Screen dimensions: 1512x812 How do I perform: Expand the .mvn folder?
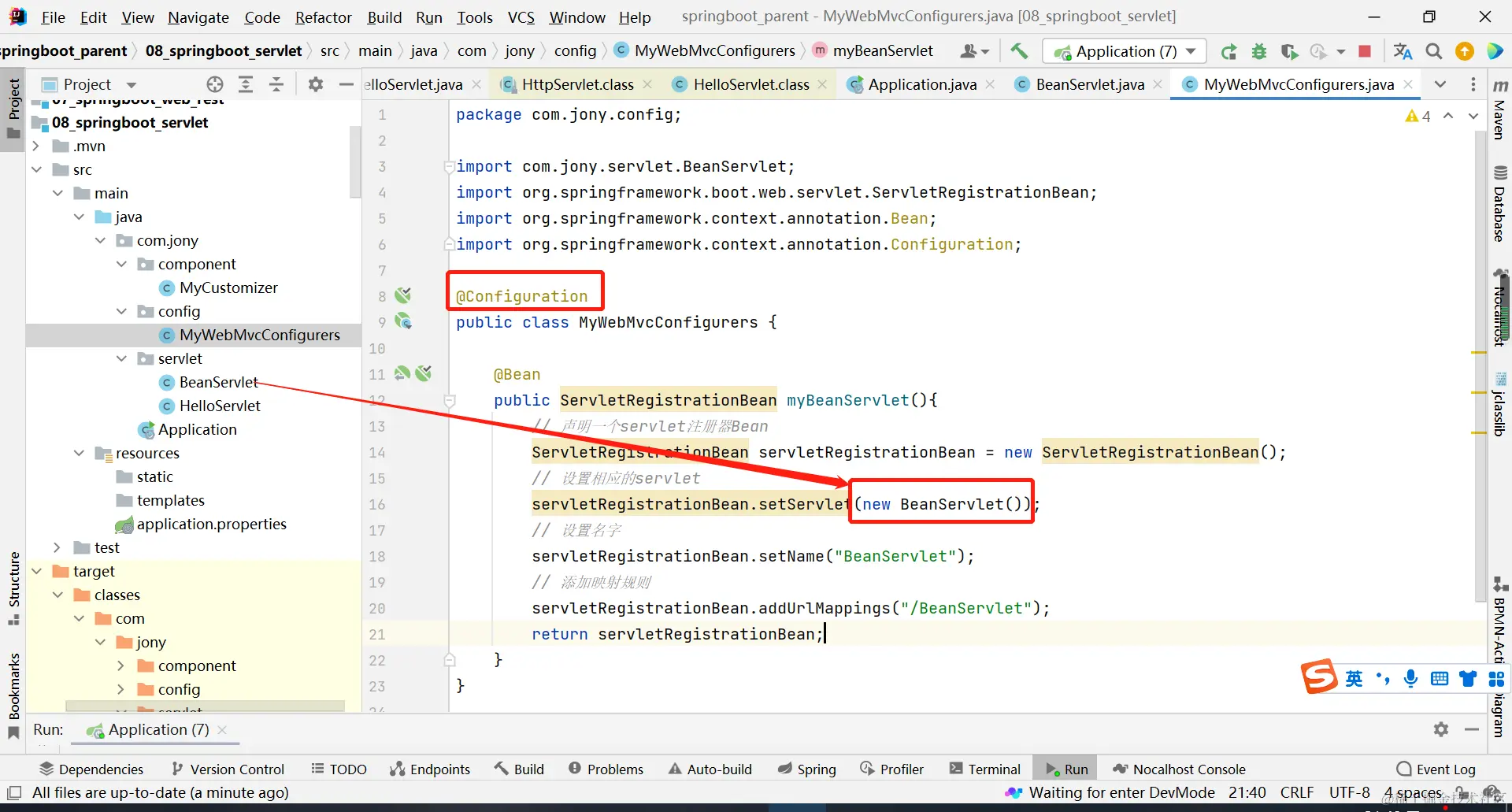pyautogui.click(x=36, y=146)
